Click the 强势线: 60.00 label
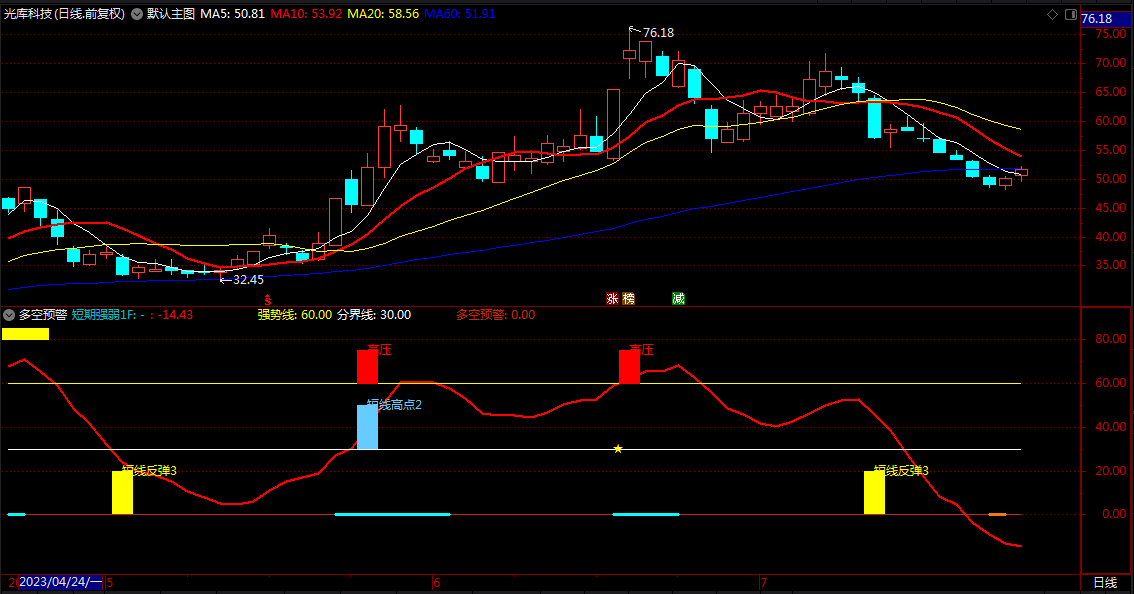 click(295, 315)
